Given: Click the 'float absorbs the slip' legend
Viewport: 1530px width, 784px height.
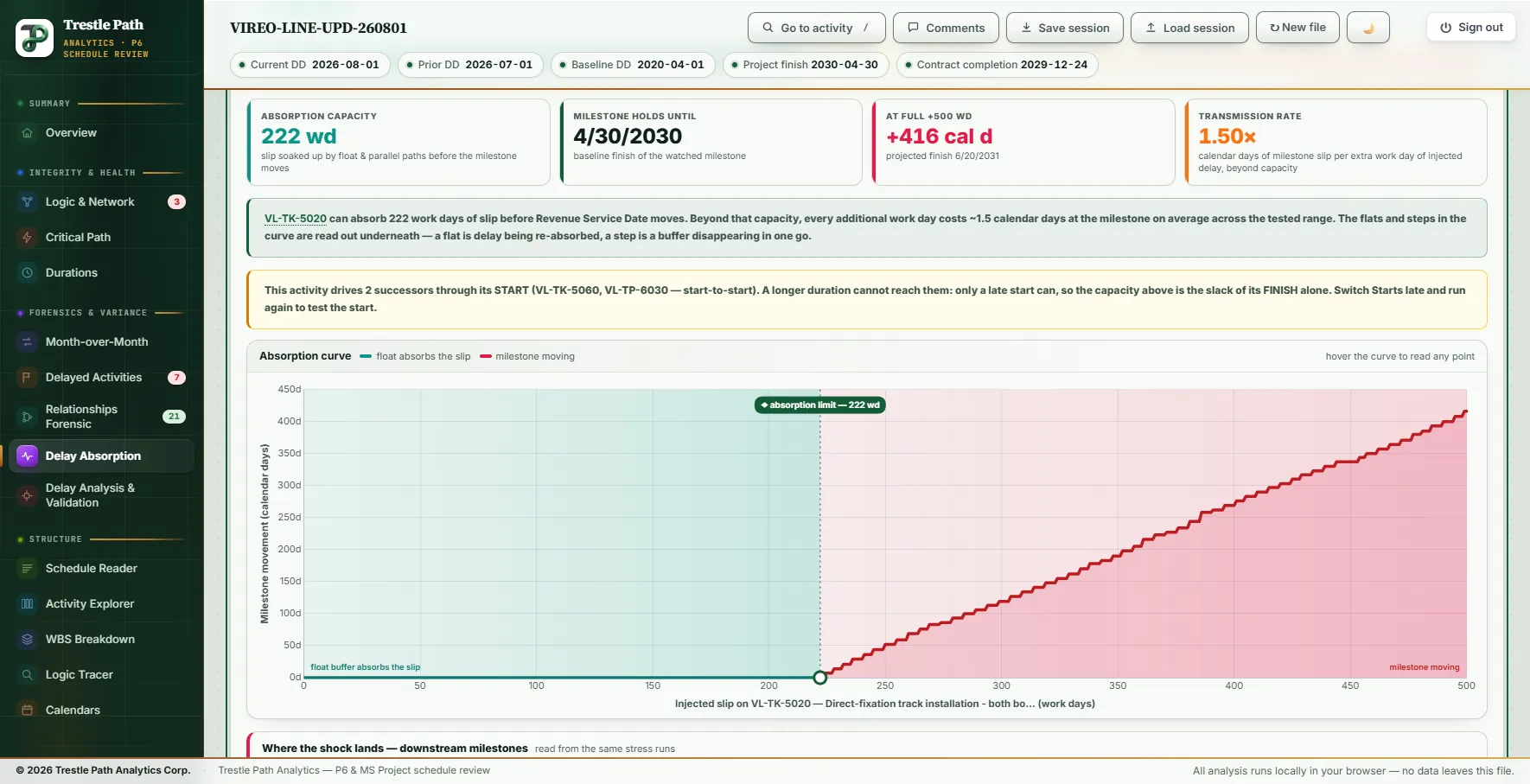Looking at the screenshot, I should (416, 357).
